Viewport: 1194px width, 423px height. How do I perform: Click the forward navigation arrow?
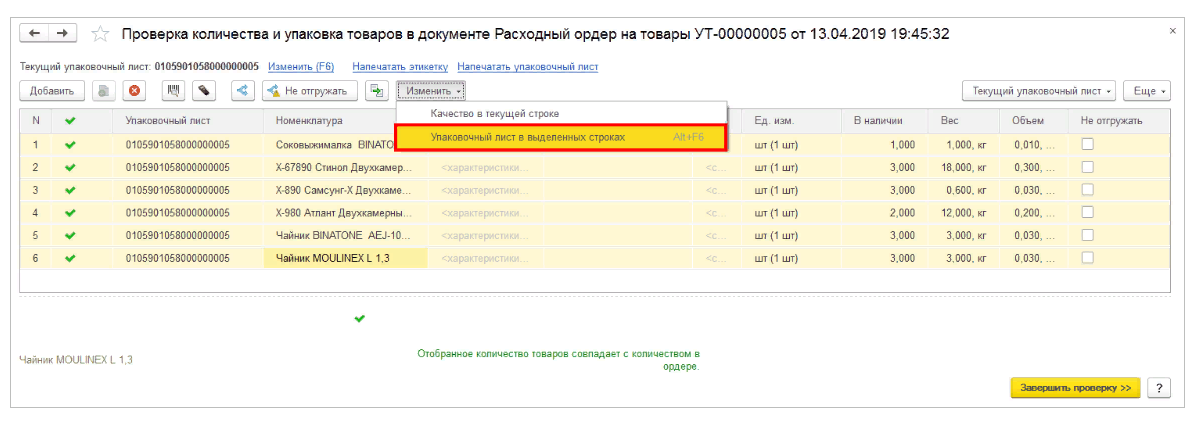point(62,34)
